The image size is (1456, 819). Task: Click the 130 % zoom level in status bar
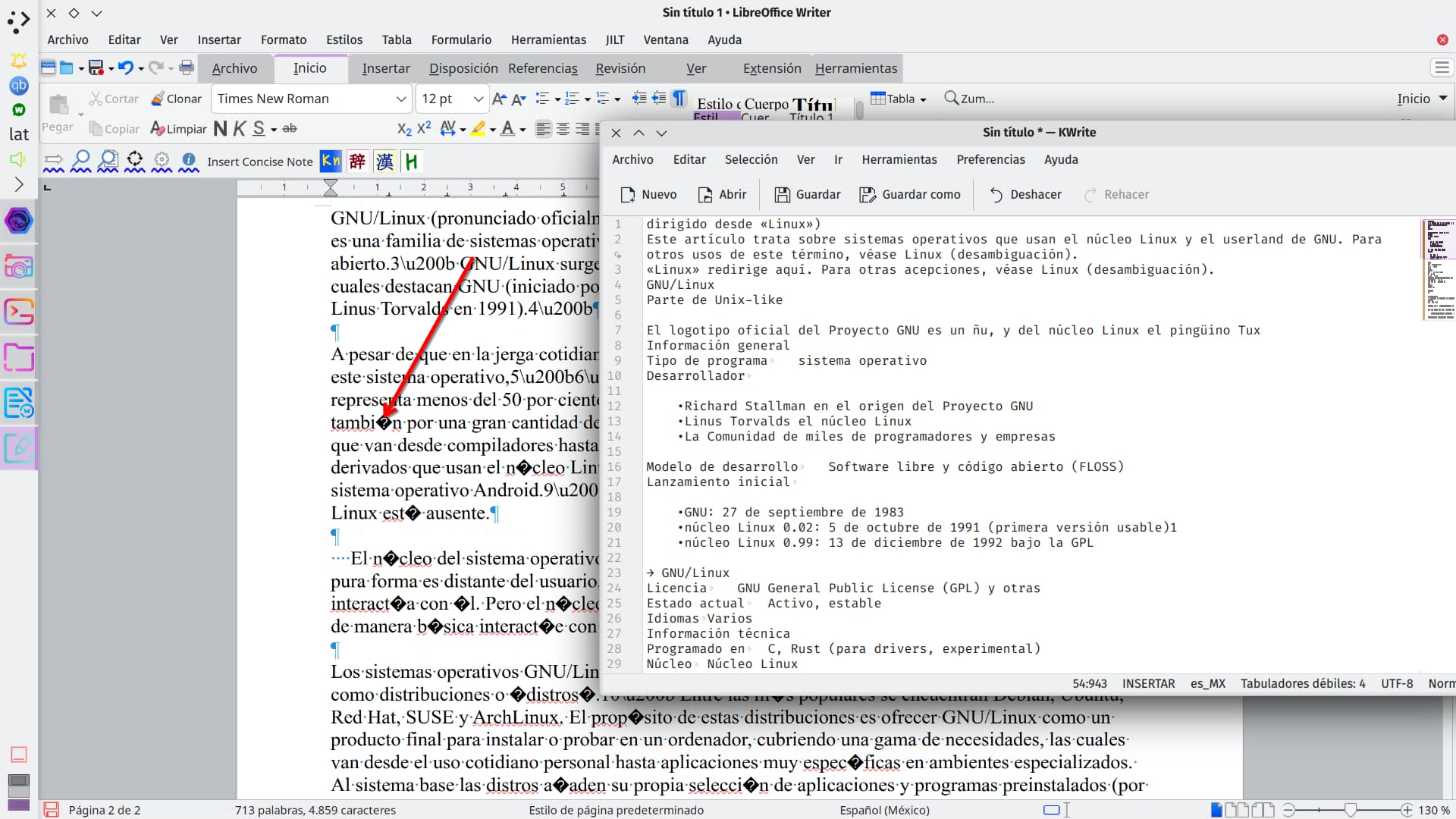[x=1434, y=810]
